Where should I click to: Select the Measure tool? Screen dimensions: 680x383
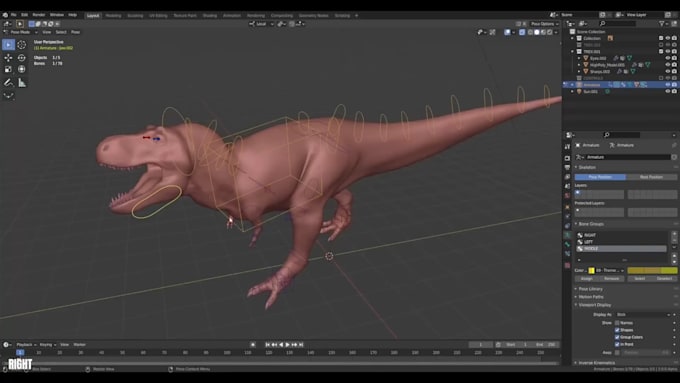tap(22, 83)
